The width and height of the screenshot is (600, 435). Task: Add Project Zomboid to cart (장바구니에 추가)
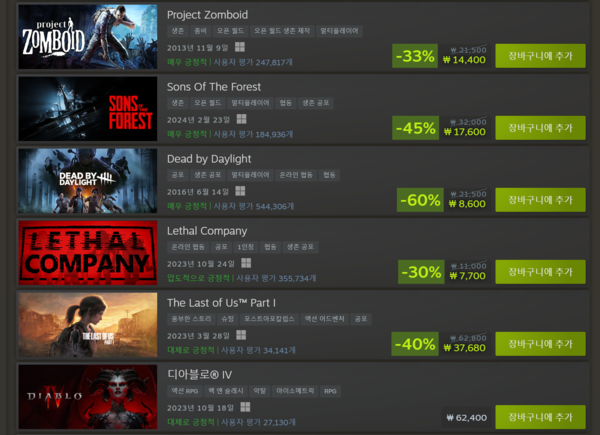[x=540, y=56]
